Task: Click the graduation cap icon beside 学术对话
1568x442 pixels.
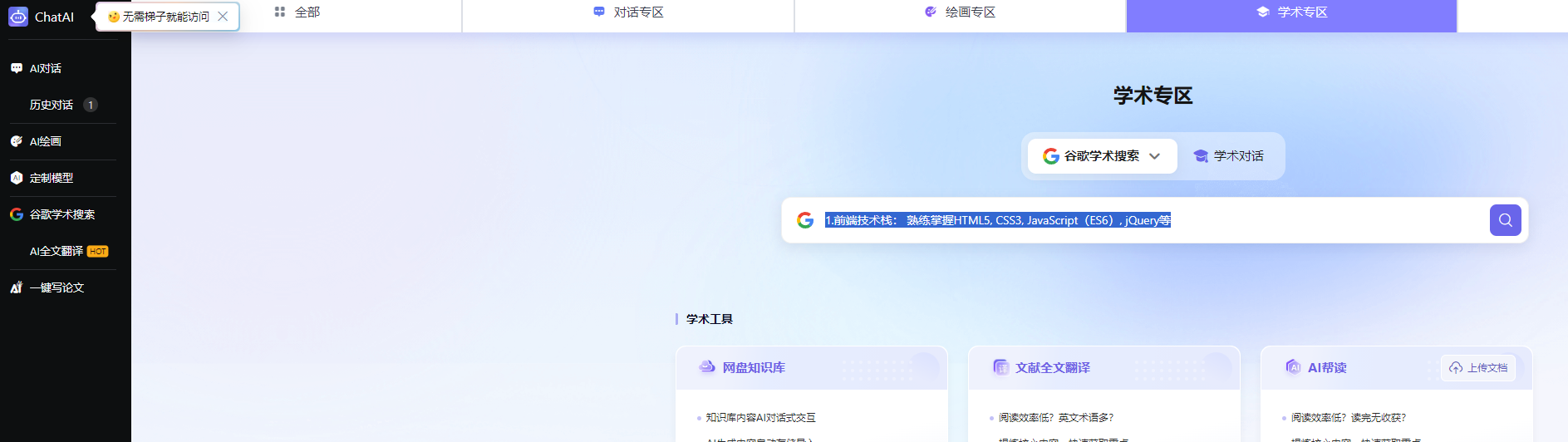Action: (x=1201, y=156)
